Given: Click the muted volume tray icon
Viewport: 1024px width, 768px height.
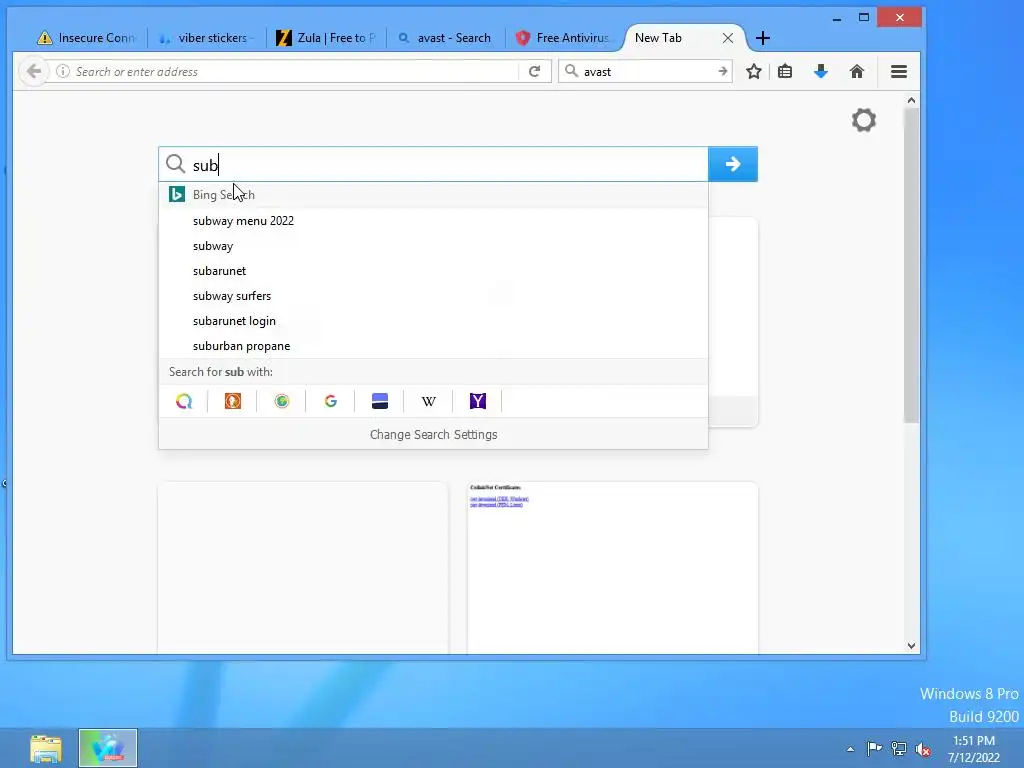Looking at the screenshot, I should tap(923, 749).
